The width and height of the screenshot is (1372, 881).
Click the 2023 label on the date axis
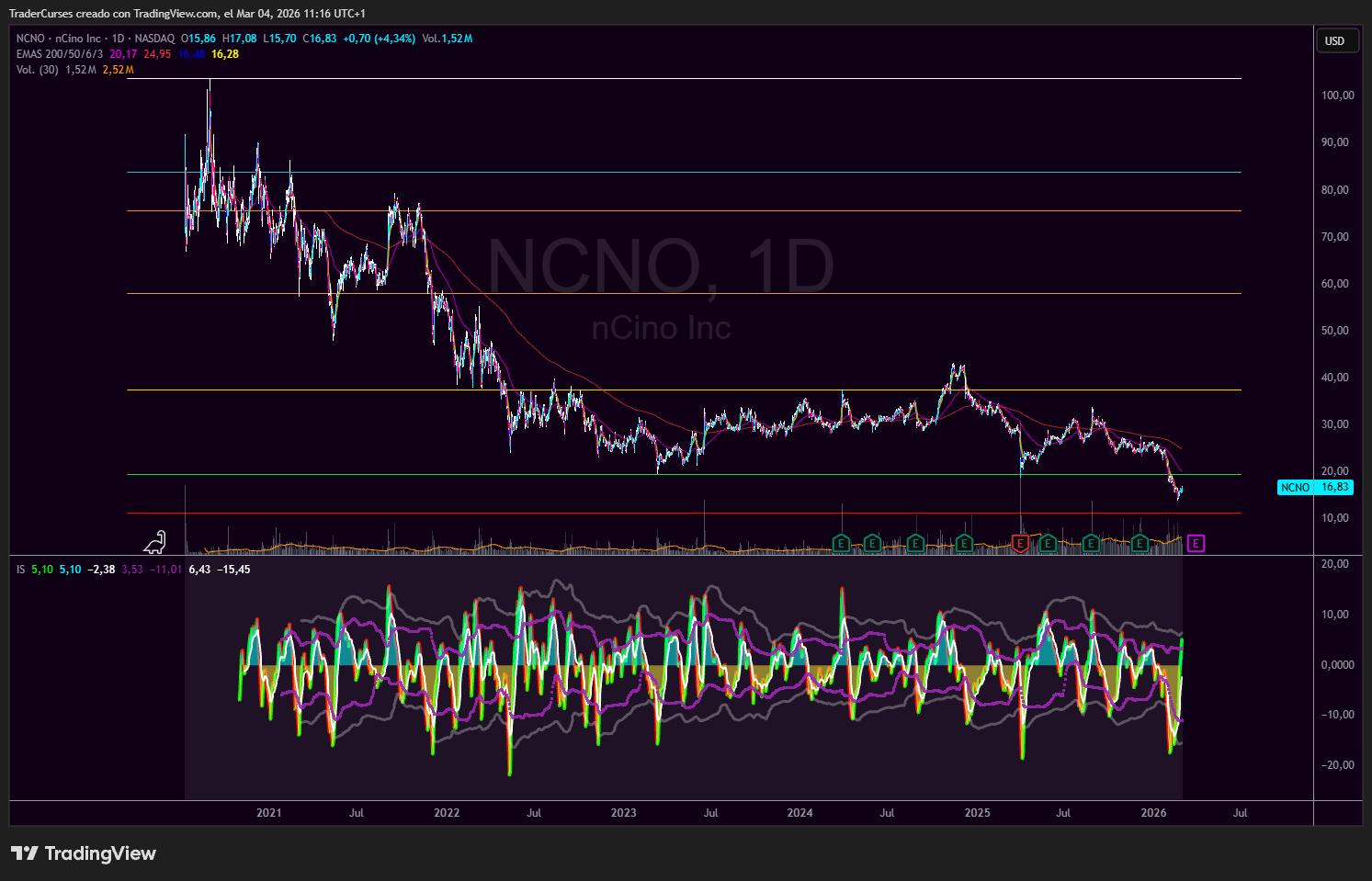623,813
